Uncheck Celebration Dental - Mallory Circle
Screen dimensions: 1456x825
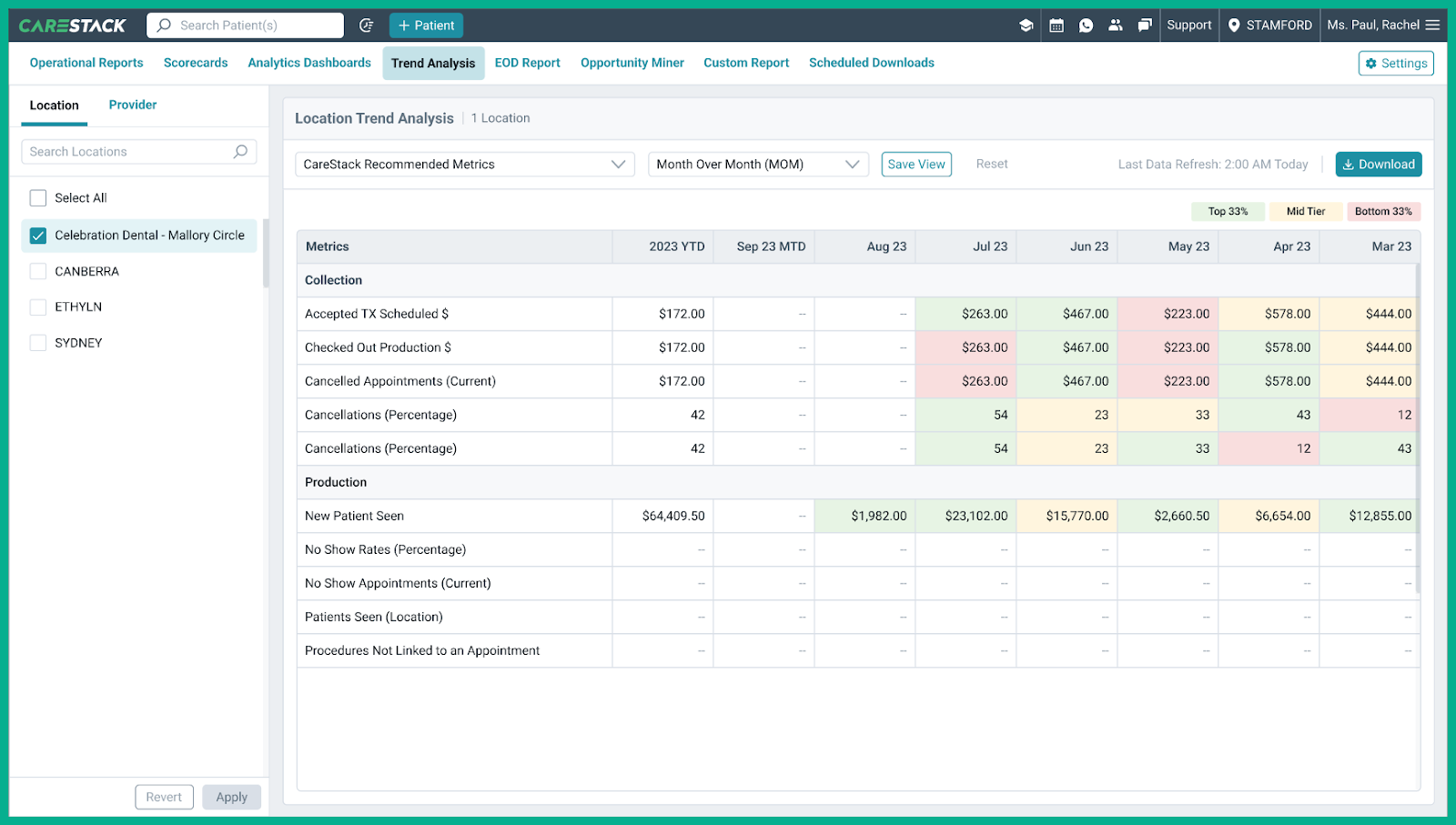point(37,235)
